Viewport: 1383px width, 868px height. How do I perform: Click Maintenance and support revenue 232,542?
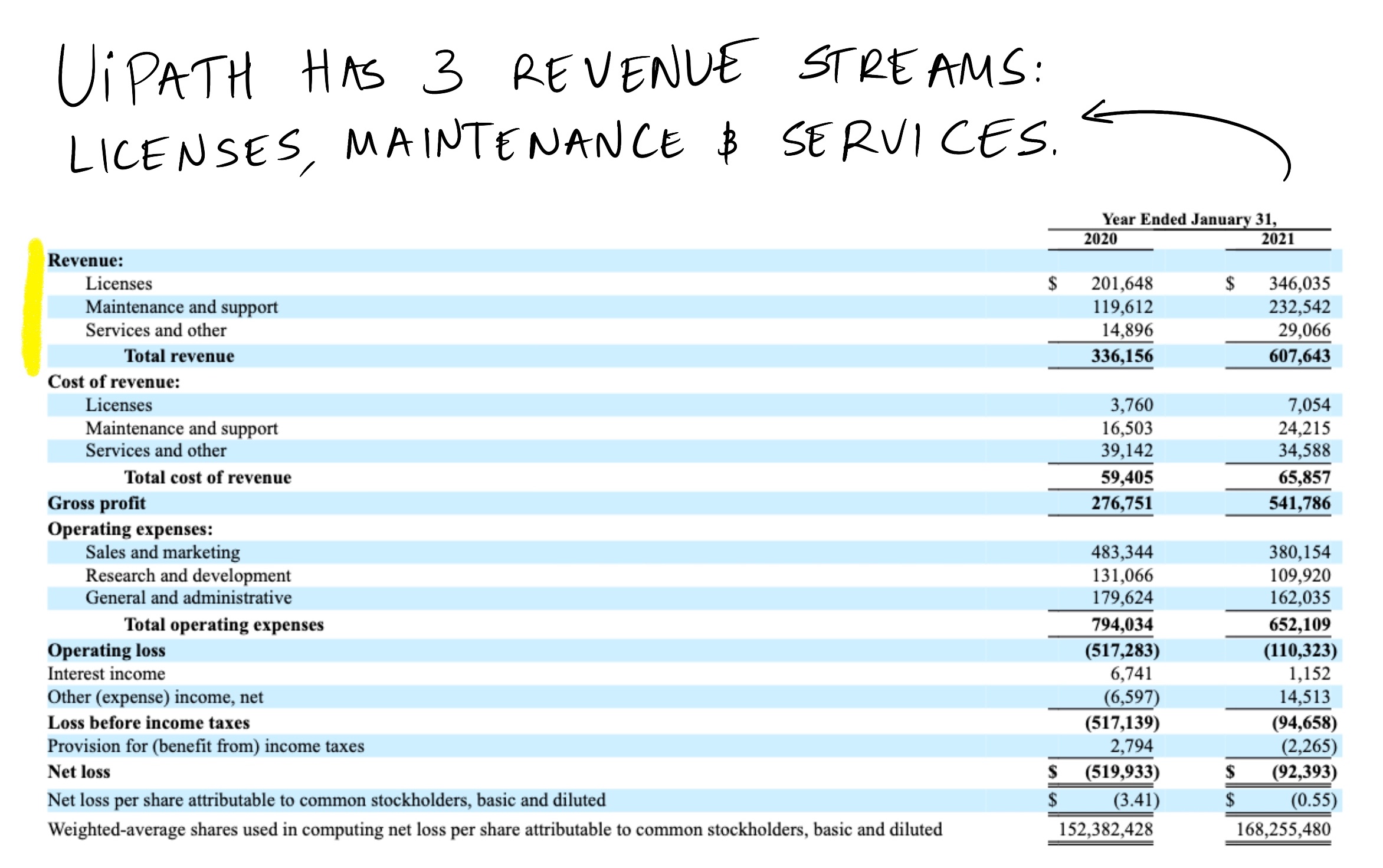point(1299,307)
